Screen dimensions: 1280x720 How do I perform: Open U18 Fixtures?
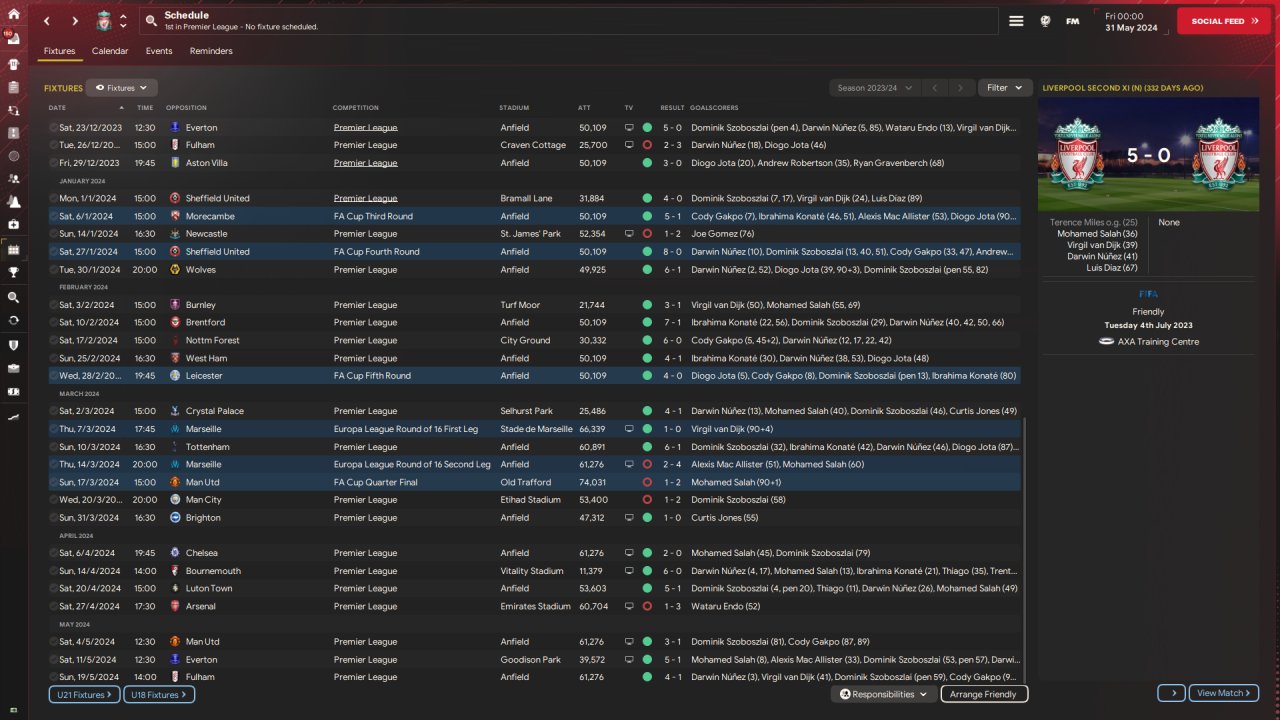coord(159,694)
